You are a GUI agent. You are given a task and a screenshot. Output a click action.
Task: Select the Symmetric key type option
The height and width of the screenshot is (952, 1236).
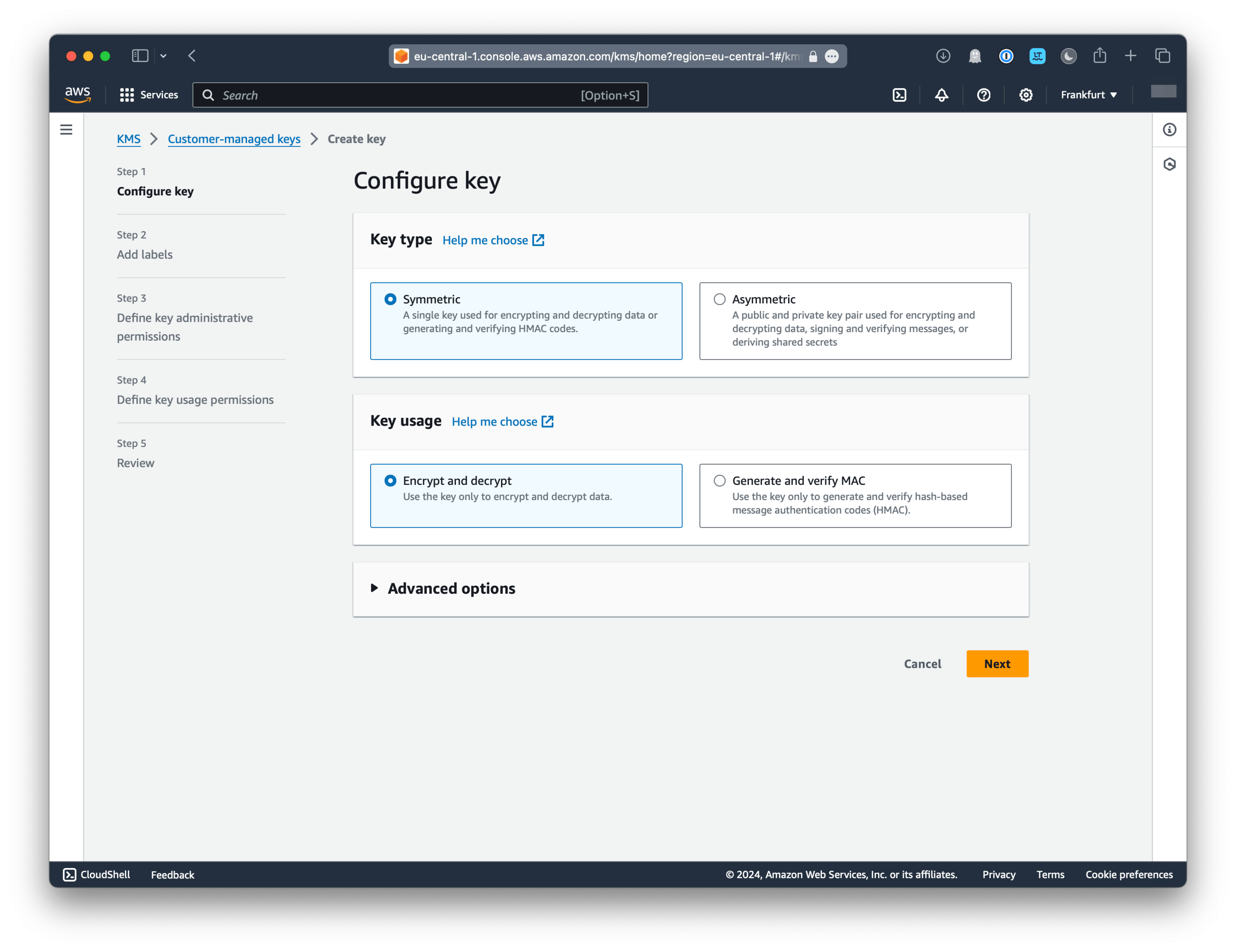click(x=390, y=299)
